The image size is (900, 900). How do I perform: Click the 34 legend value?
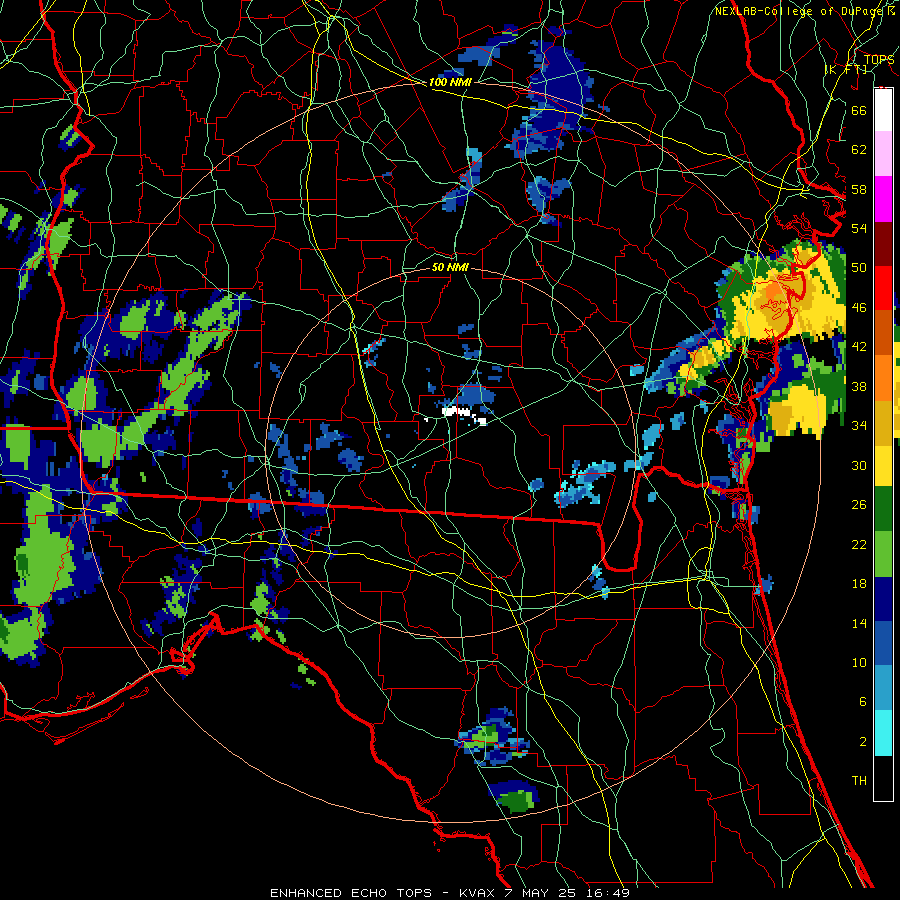859,426
